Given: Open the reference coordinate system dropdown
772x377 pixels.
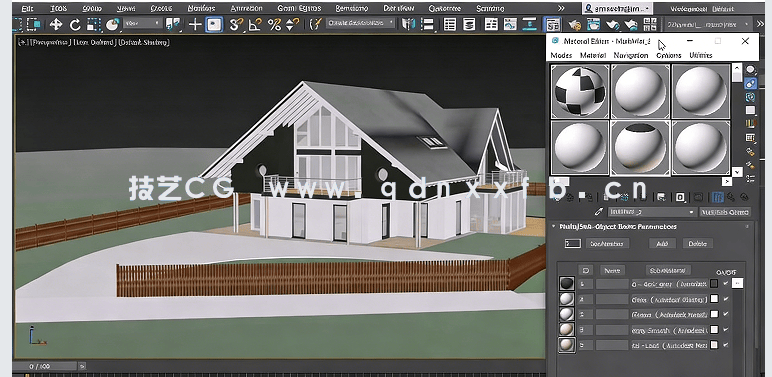Looking at the screenshot, I should click(143, 23).
